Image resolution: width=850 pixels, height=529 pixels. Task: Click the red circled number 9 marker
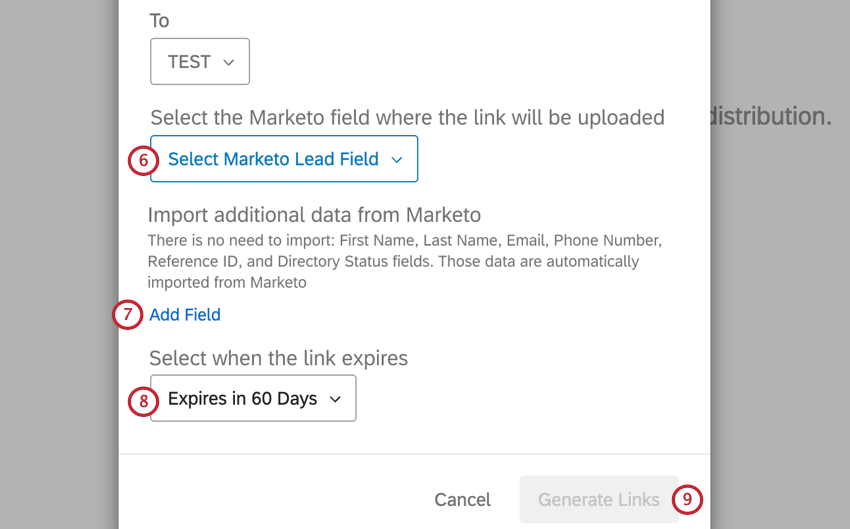coord(687,499)
